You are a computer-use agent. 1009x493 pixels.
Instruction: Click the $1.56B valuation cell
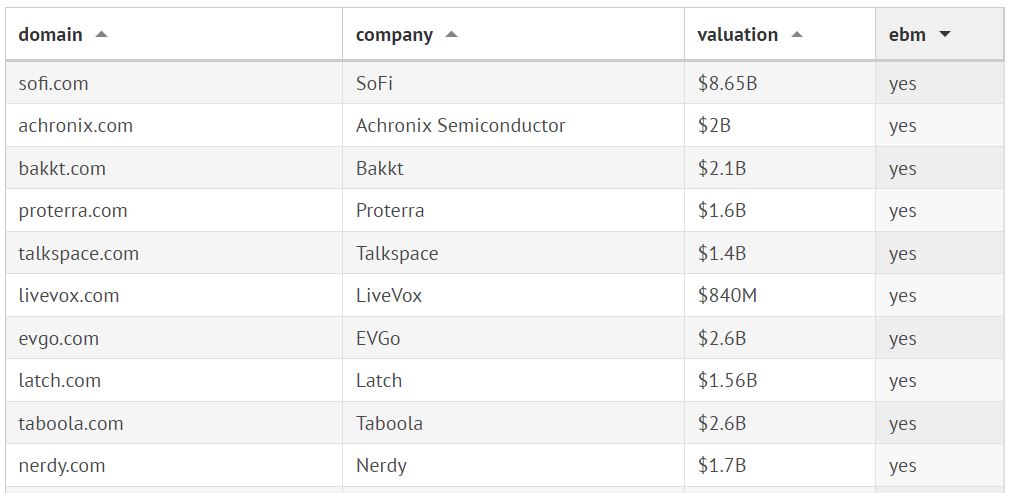(x=727, y=381)
